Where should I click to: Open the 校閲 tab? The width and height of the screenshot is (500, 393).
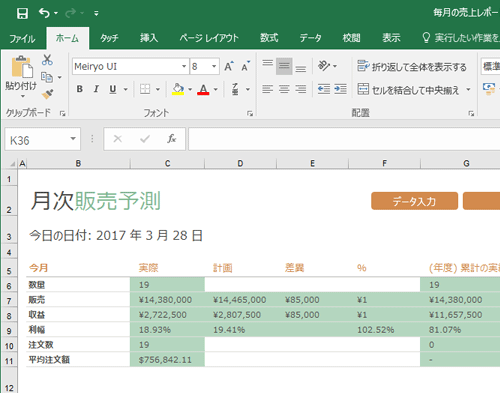pyautogui.click(x=351, y=38)
